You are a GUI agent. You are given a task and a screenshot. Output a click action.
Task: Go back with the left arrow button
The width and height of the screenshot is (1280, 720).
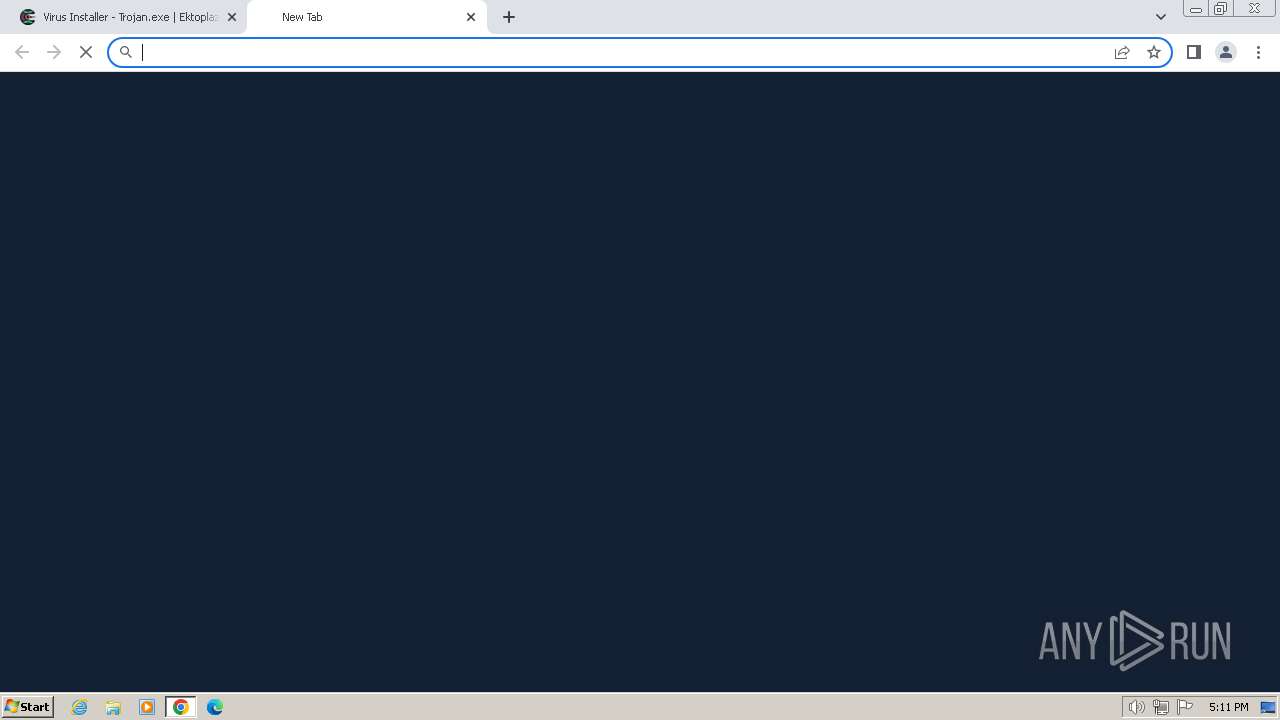(22, 52)
